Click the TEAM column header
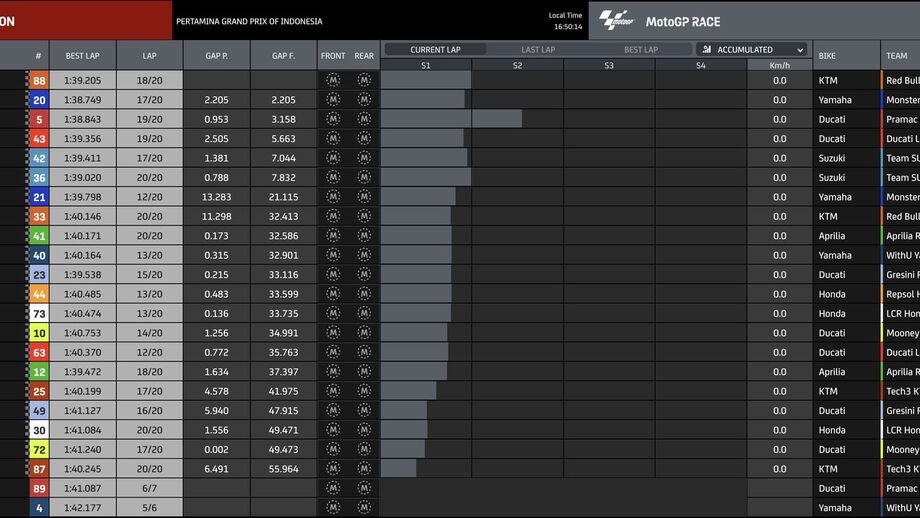The width and height of the screenshot is (920, 518). 897,56
